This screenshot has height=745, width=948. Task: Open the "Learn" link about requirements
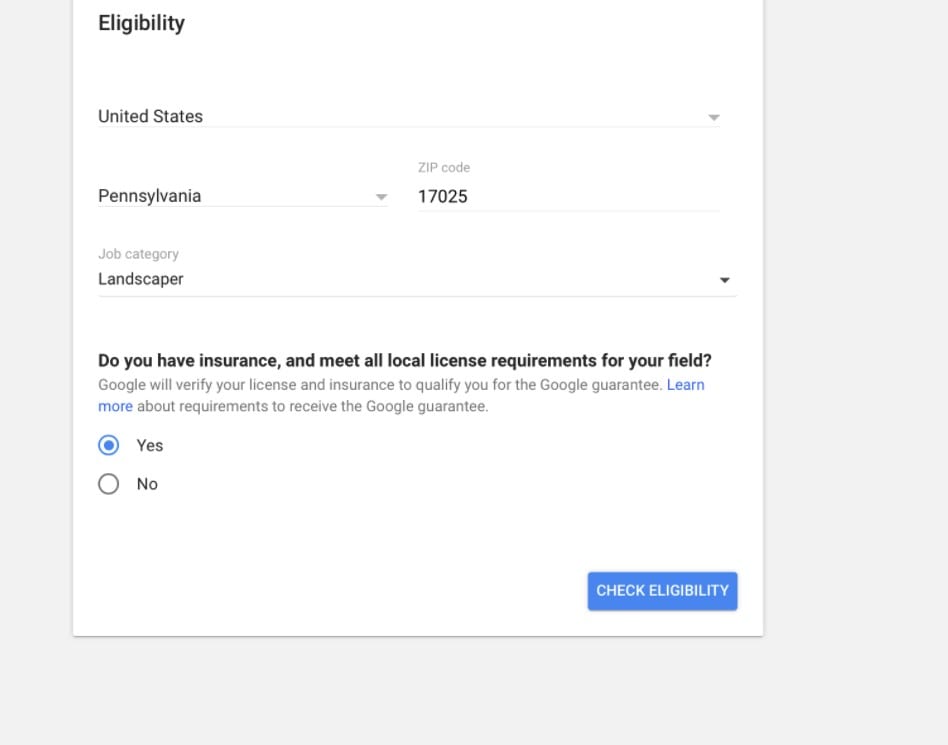685,385
